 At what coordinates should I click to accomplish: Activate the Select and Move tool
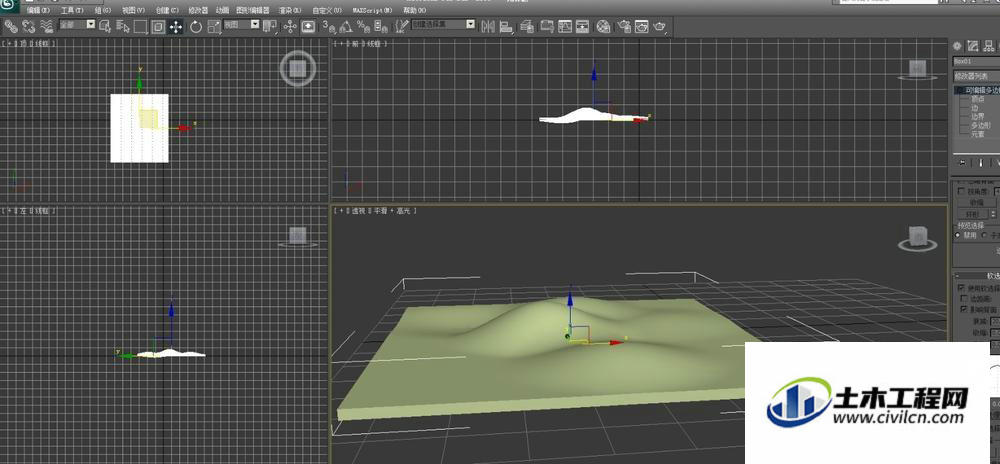[176, 26]
